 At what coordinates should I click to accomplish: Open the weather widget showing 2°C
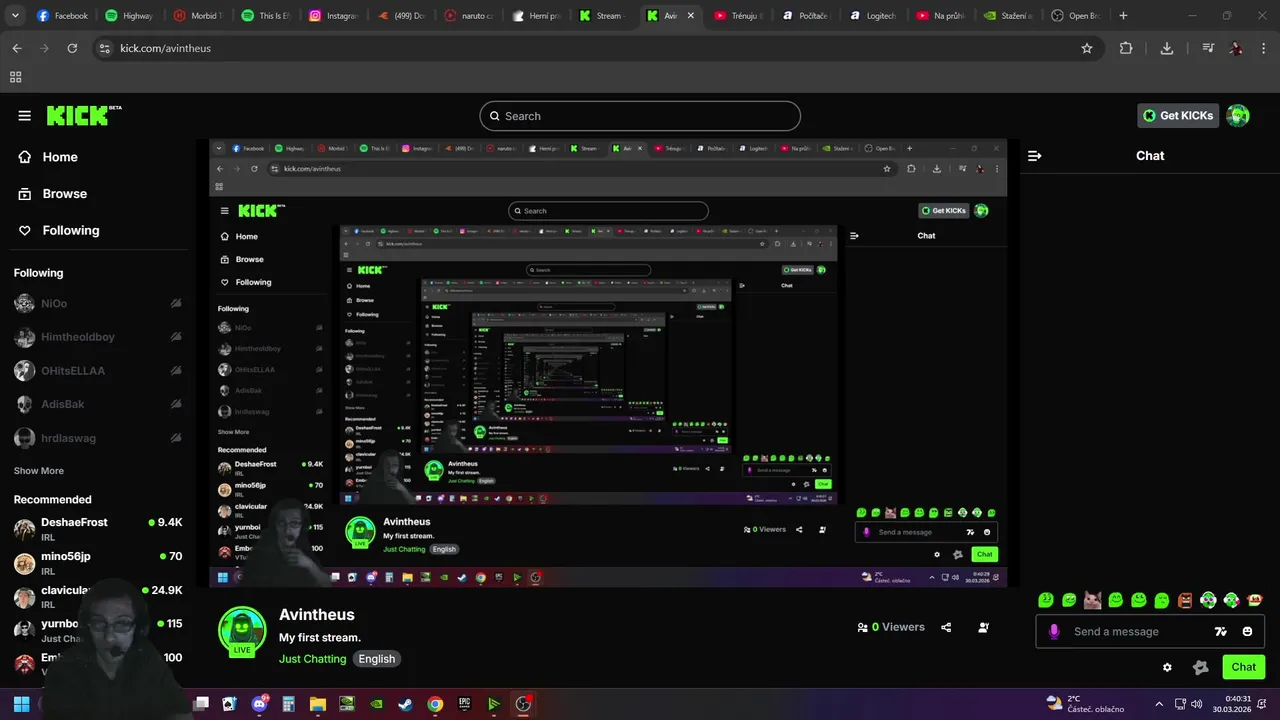point(1084,704)
